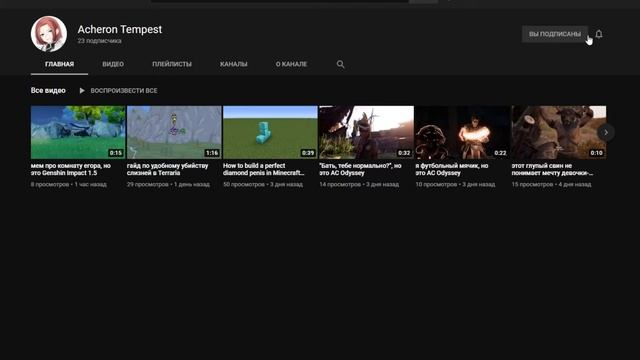640x360 pixels.
Task: Click title 'я футбольный мячик' video
Action: pyautogui.click(x=452, y=169)
